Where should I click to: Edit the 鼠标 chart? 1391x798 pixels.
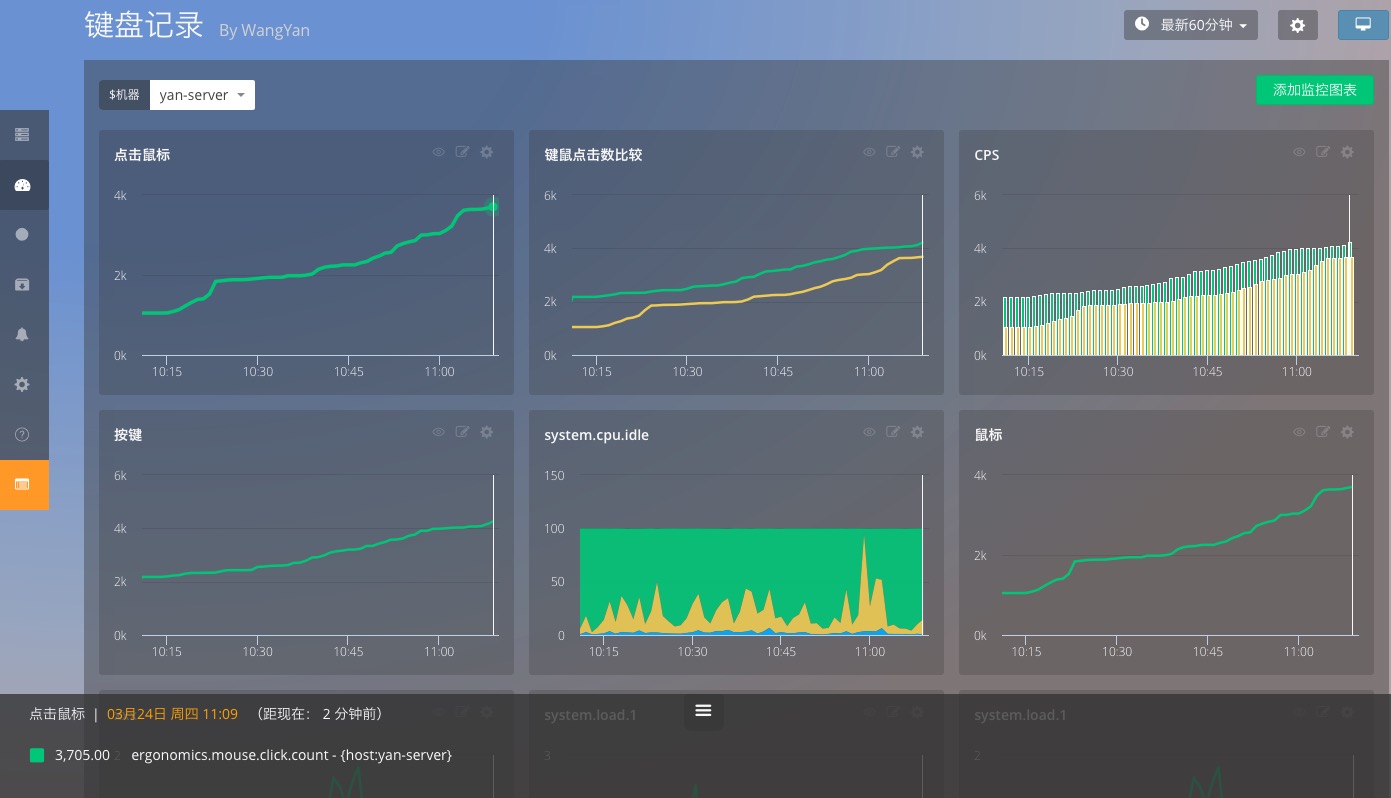click(x=1322, y=432)
